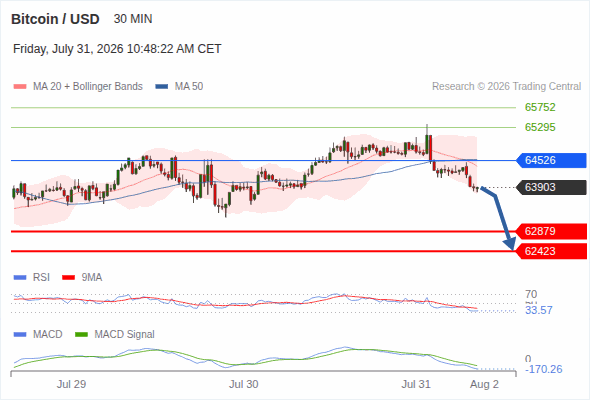Click the blue RSI legend swatch
The image size is (590, 400).
20,278
